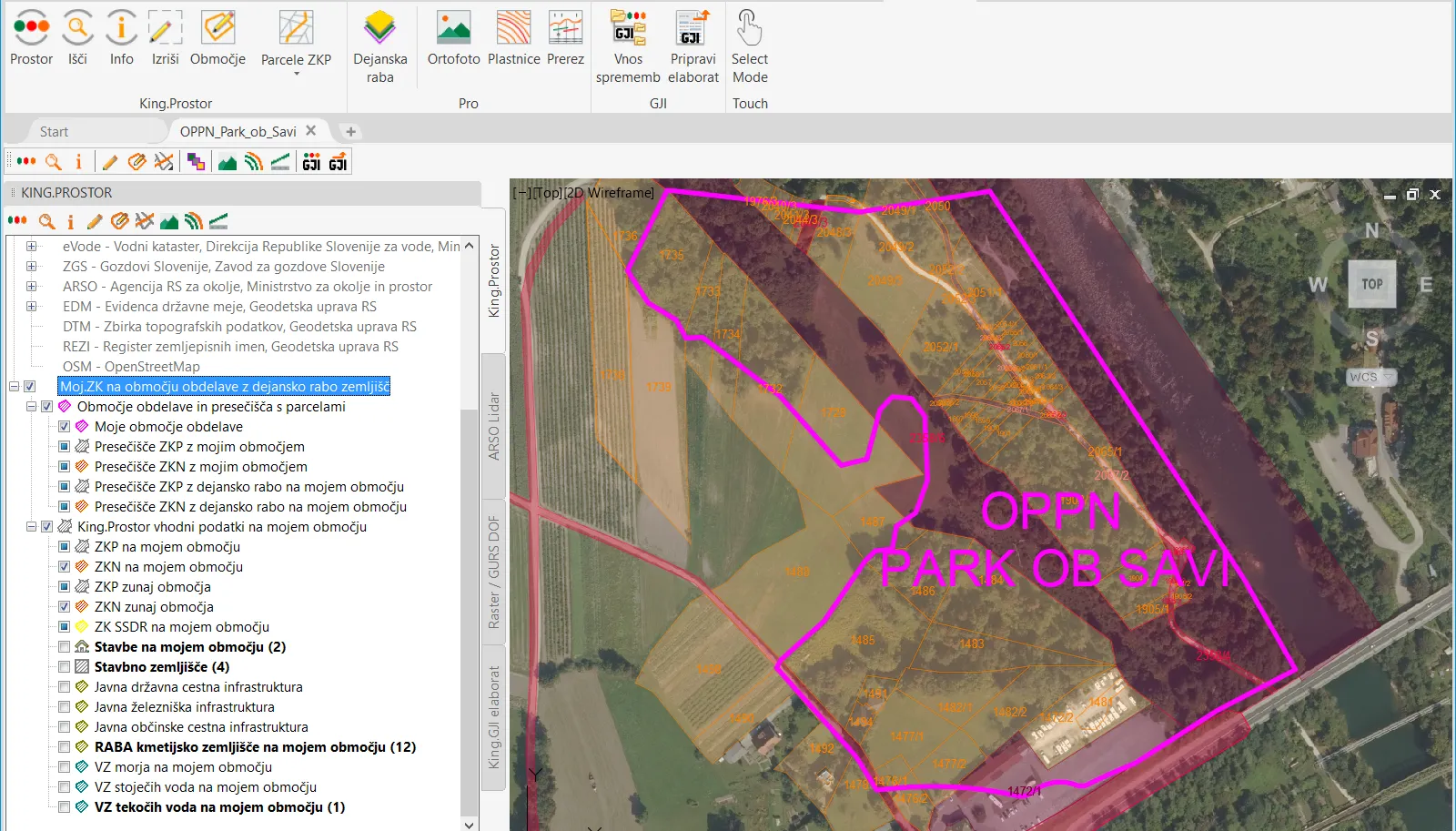1456x831 pixels.
Task: Click Dejanska raba ribbon icon
Action: click(379, 29)
